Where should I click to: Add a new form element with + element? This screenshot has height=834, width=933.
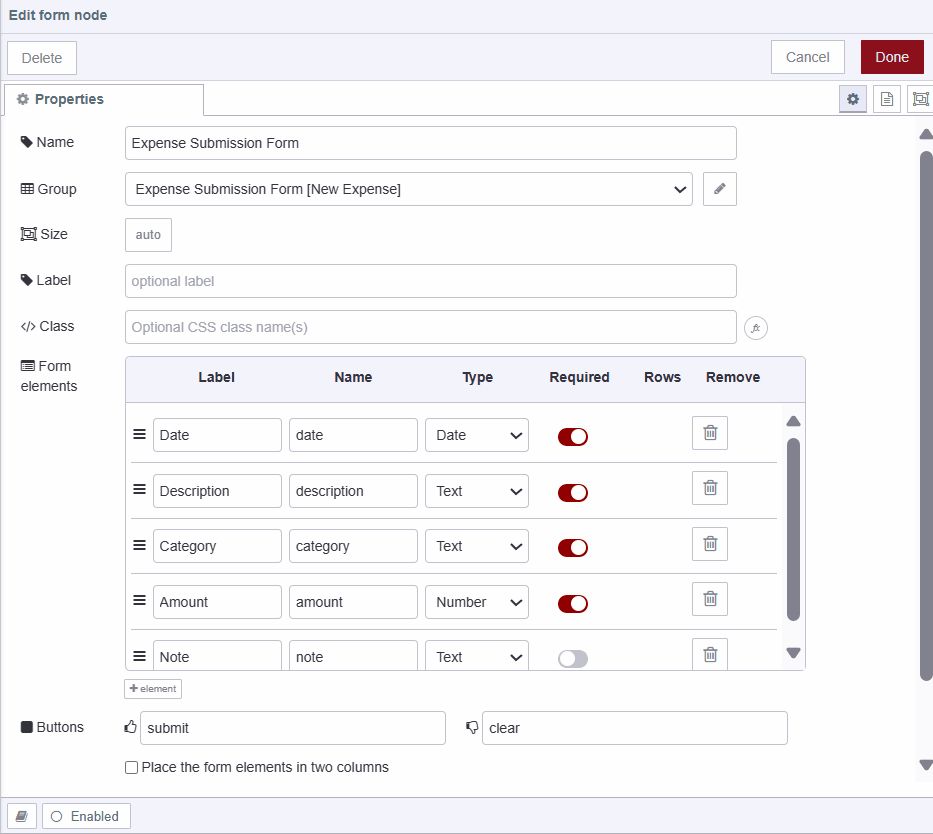click(x=152, y=688)
